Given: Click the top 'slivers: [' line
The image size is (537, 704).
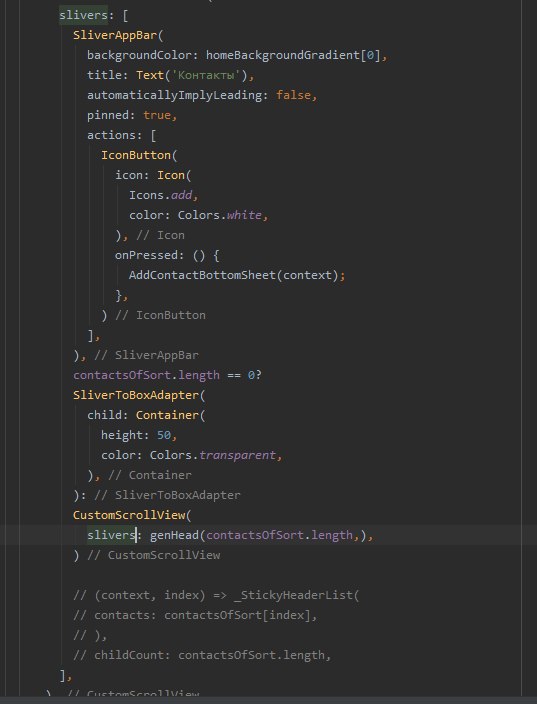Looking at the screenshot, I should pos(94,15).
